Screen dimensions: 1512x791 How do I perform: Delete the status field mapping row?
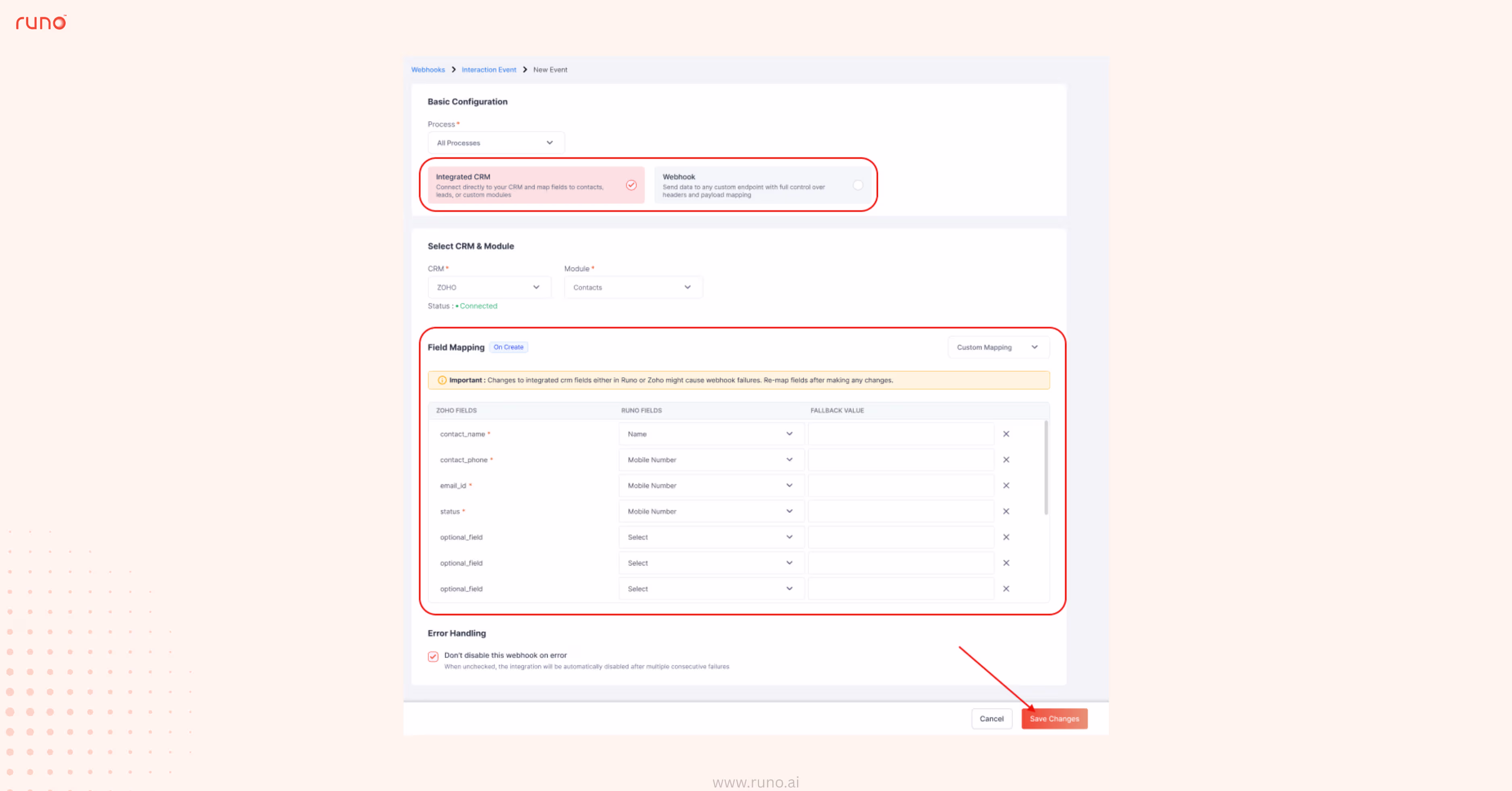tap(1006, 512)
